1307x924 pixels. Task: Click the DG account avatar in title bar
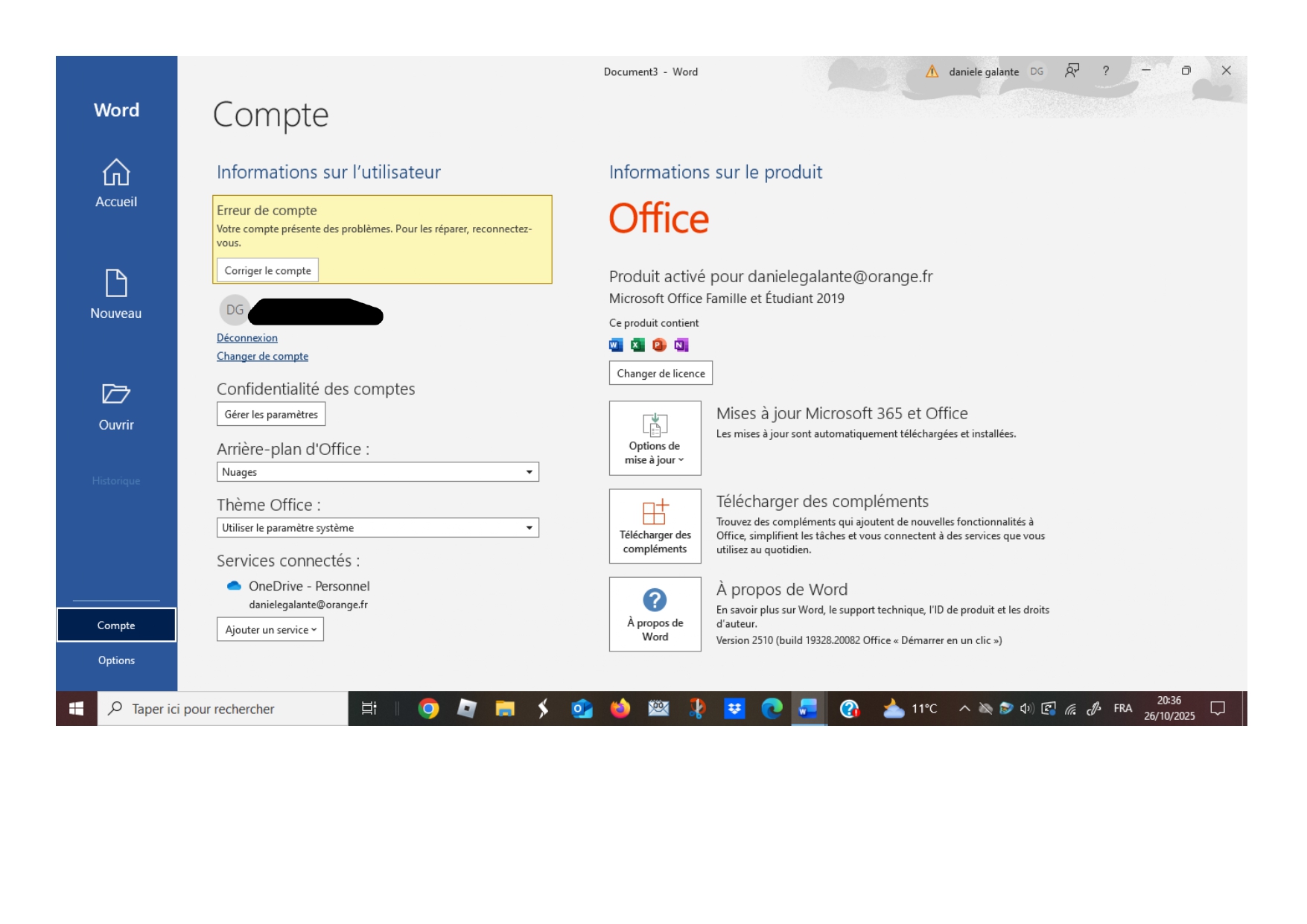pos(1037,71)
